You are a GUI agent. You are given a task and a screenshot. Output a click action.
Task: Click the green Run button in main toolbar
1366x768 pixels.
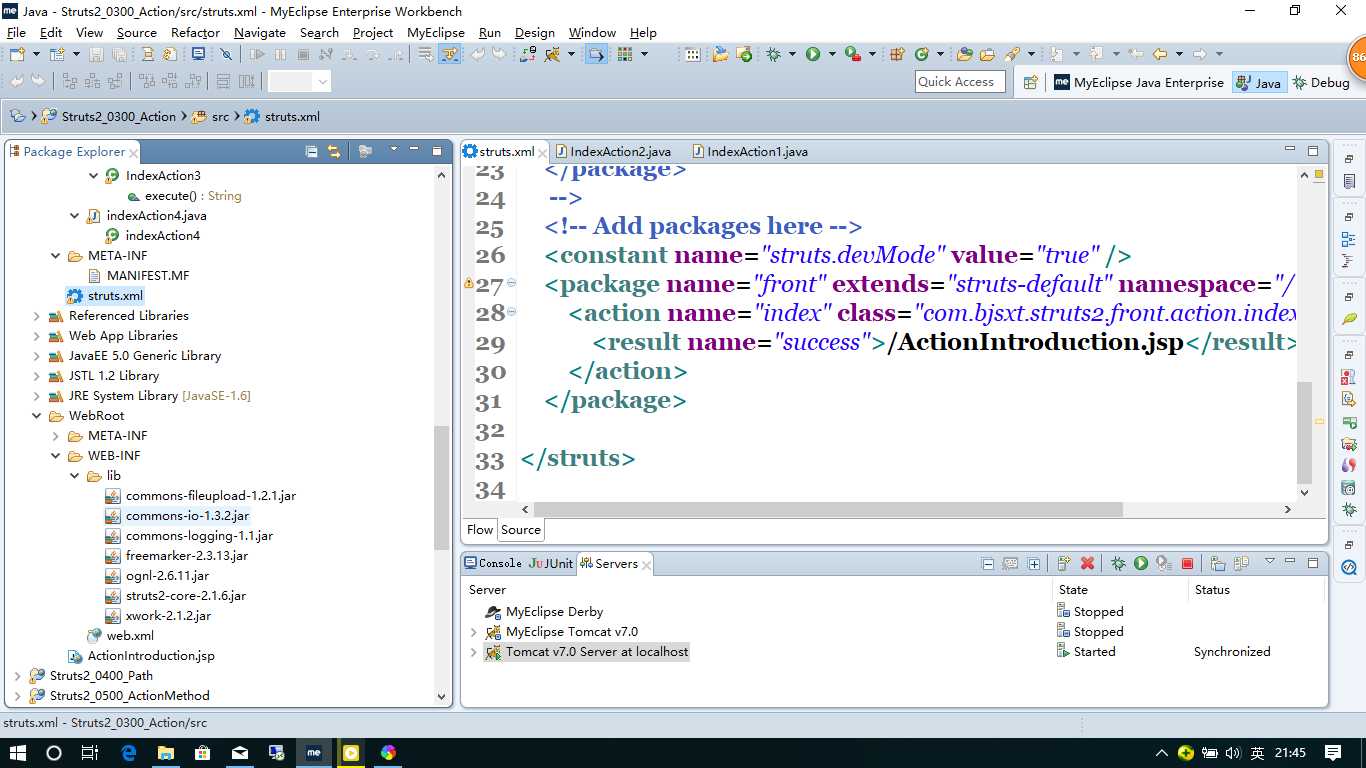[x=813, y=54]
